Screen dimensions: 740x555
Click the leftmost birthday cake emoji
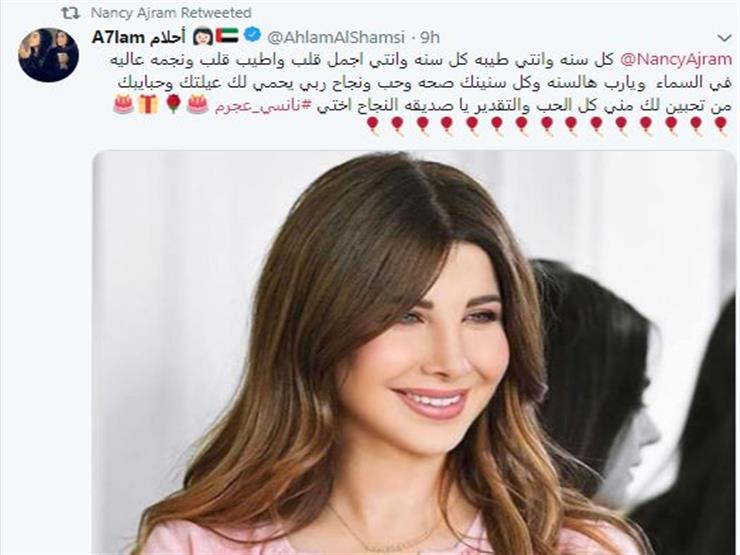tap(123, 104)
